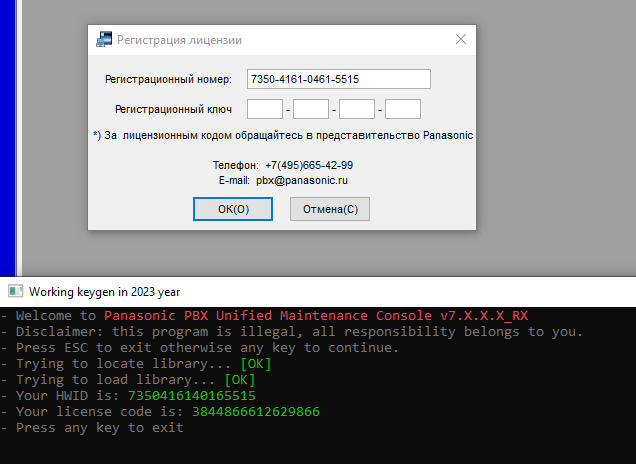Focus the first registration key box

tap(265, 109)
